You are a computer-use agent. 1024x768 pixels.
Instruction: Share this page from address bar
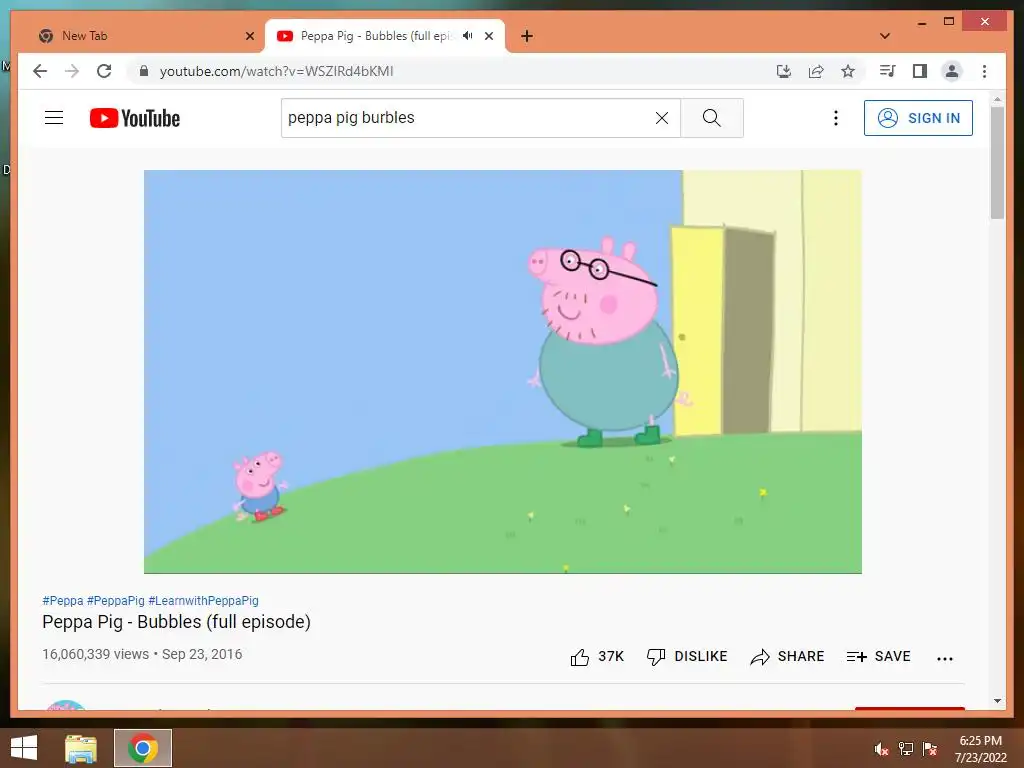pyautogui.click(x=816, y=71)
